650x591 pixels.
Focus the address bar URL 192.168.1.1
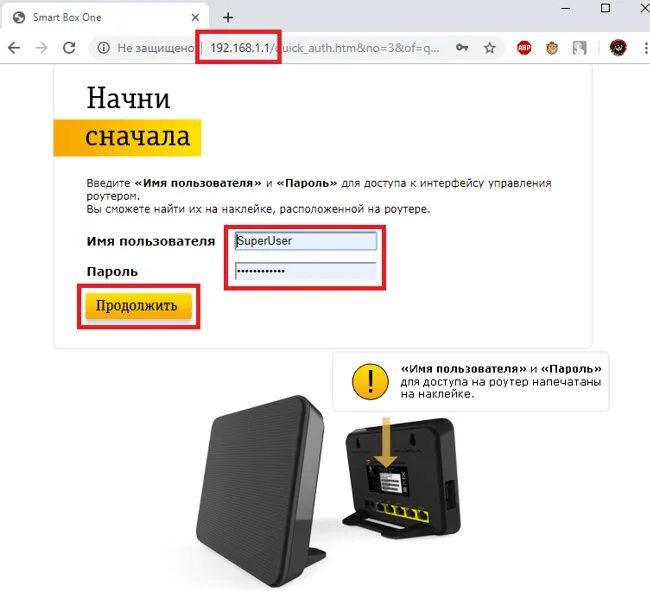240,48
